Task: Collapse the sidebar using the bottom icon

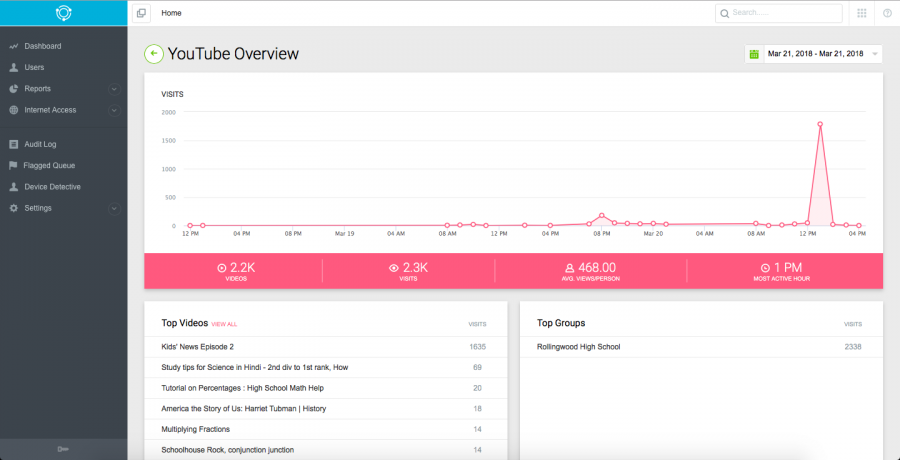Action: point(63,450)
